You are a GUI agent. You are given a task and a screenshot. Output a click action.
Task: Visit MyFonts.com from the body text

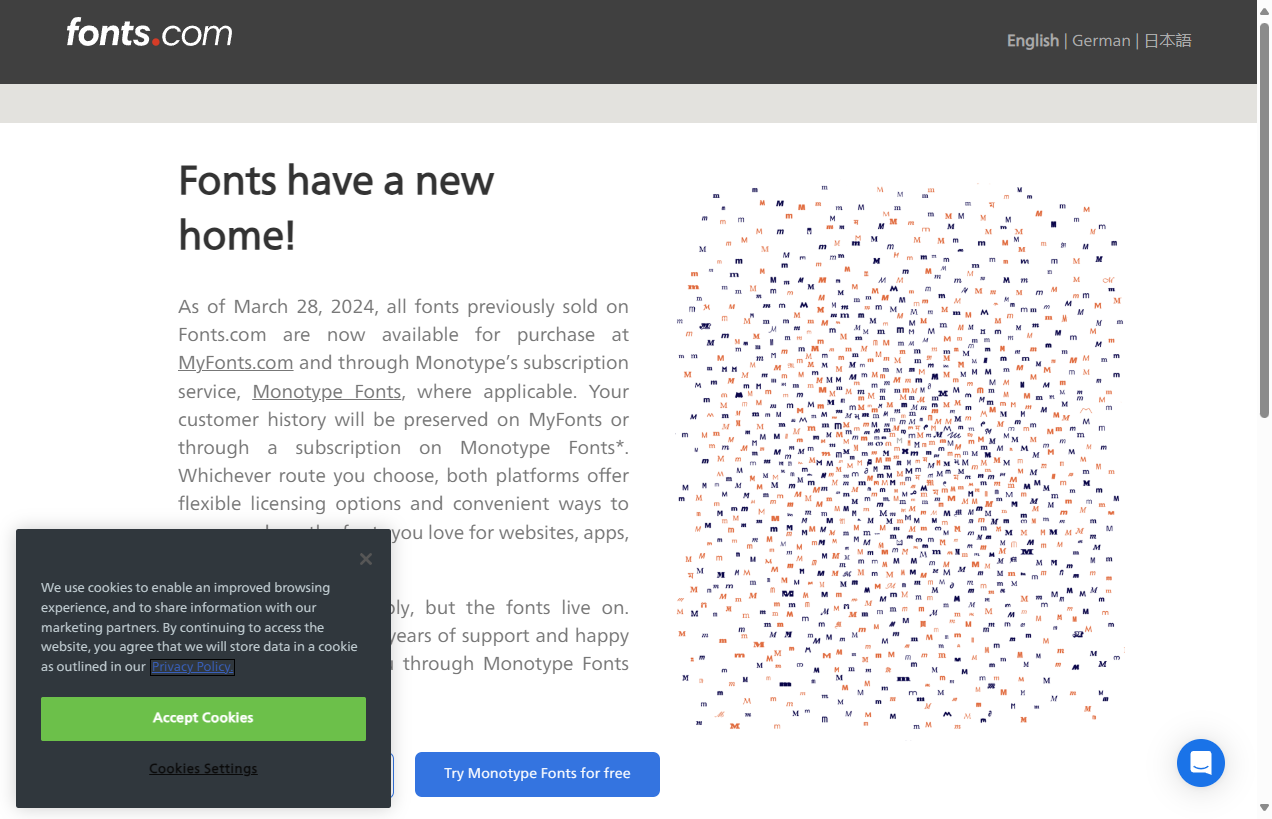tap(235, 362)
